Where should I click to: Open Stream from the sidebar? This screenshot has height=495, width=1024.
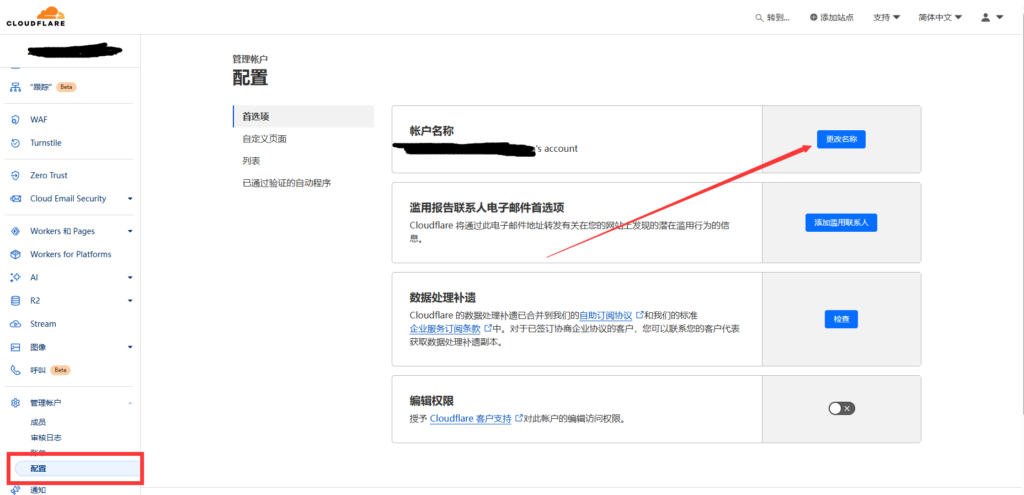point(43,324)
